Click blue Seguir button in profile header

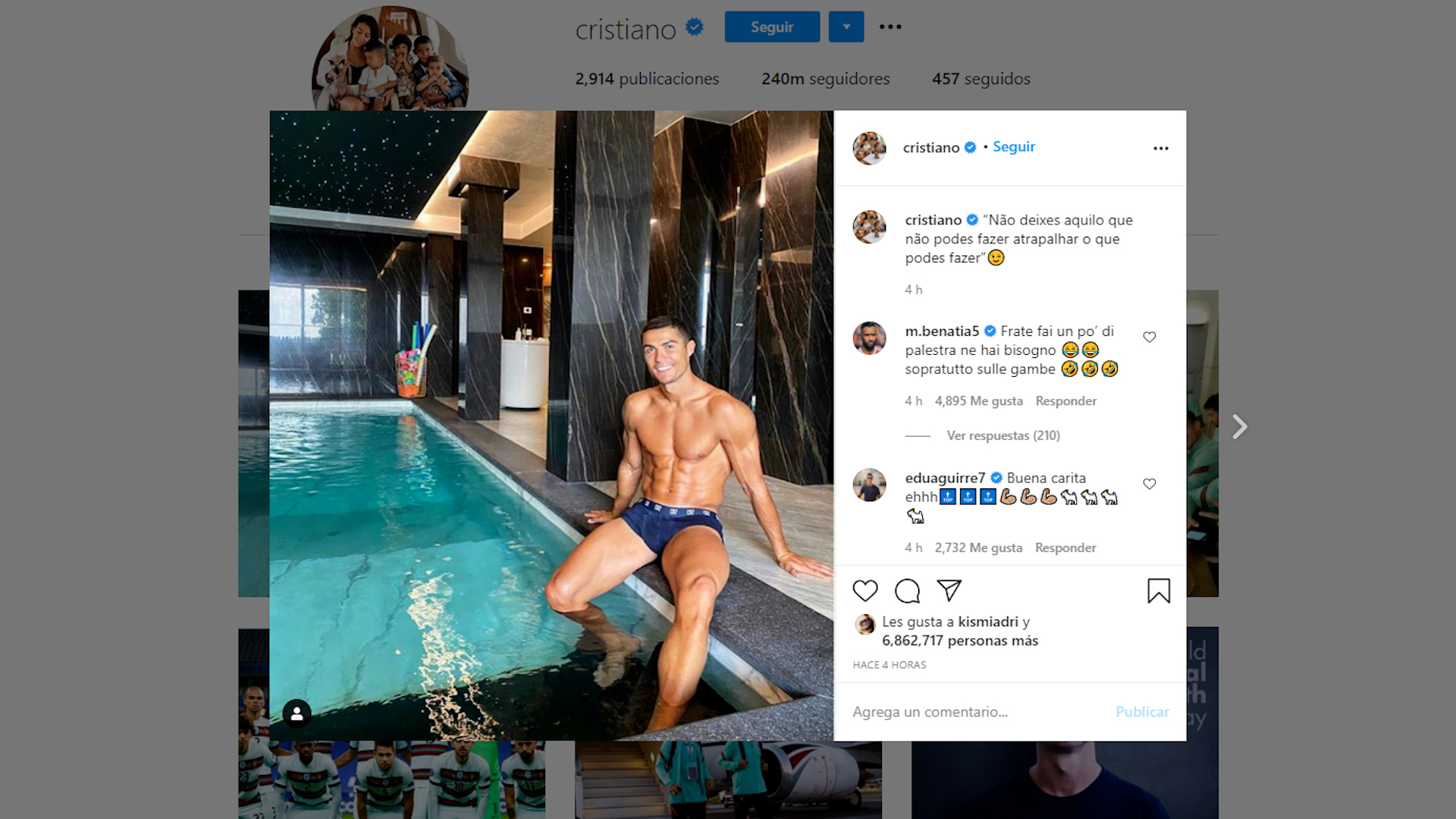pos(772,27)
